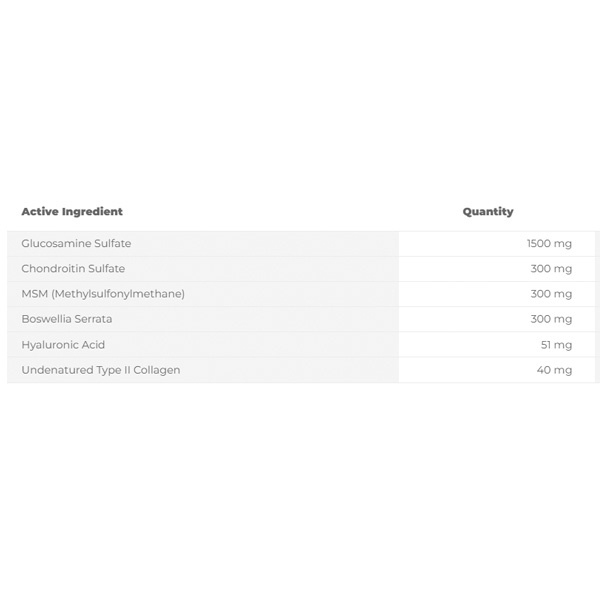Click the word Collagen in last row
The height and width of the screenshot is (600, 600).
[157, 370]
